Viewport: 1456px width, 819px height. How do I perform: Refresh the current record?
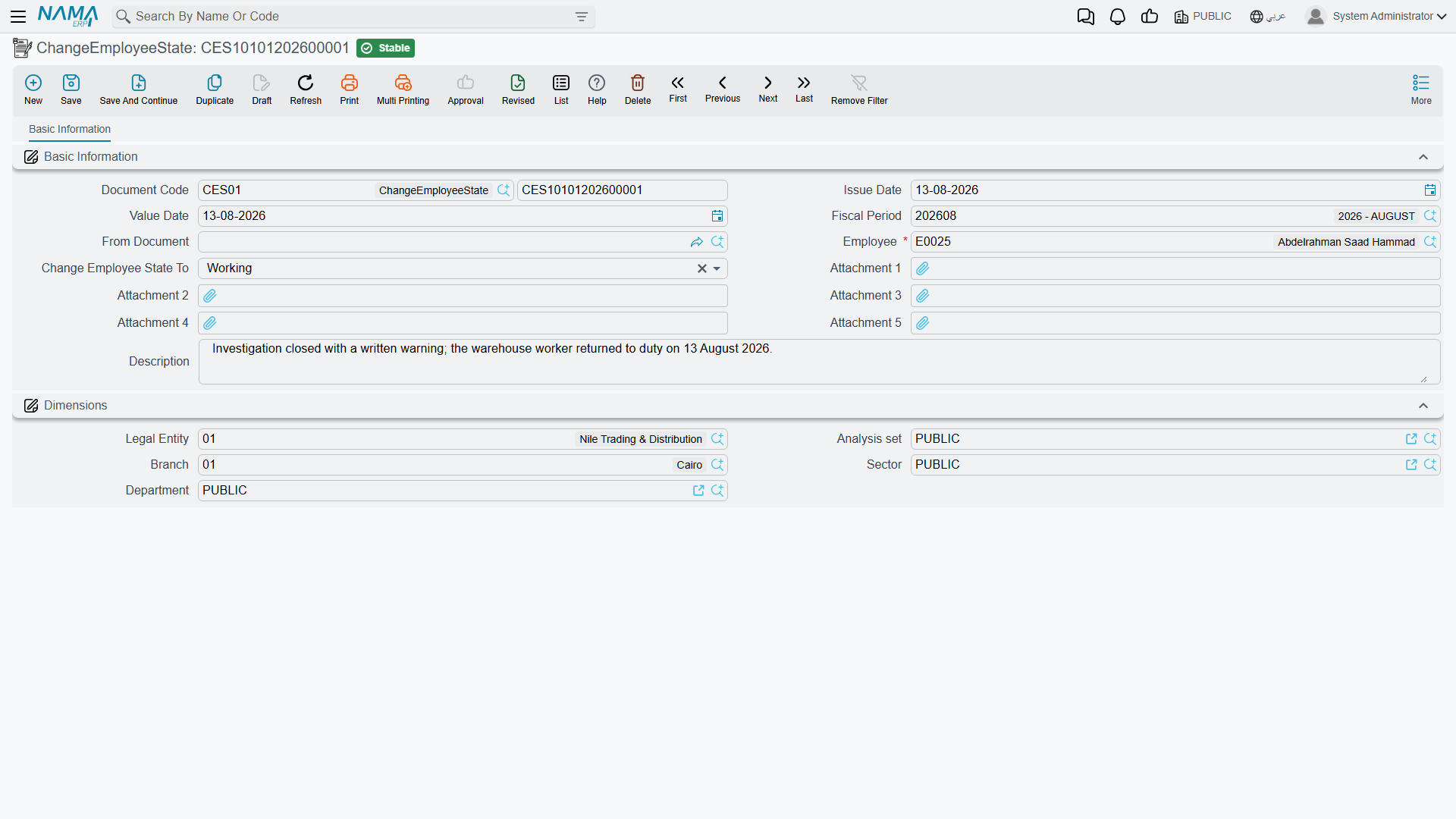pos(306,89)
